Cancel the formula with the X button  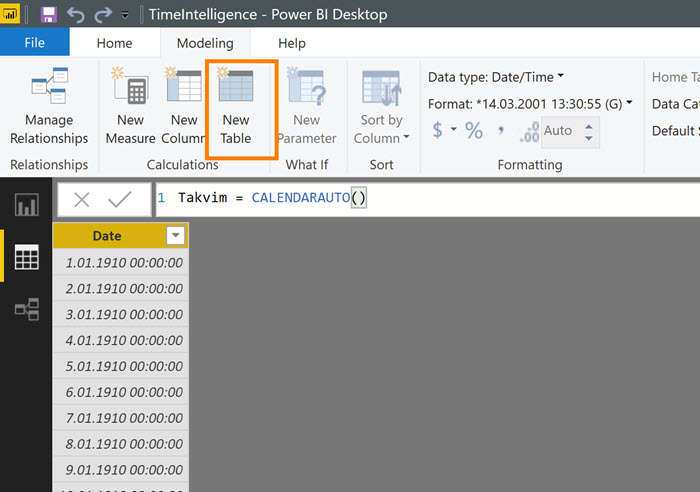pyautogui.click(x=82, y=200)
